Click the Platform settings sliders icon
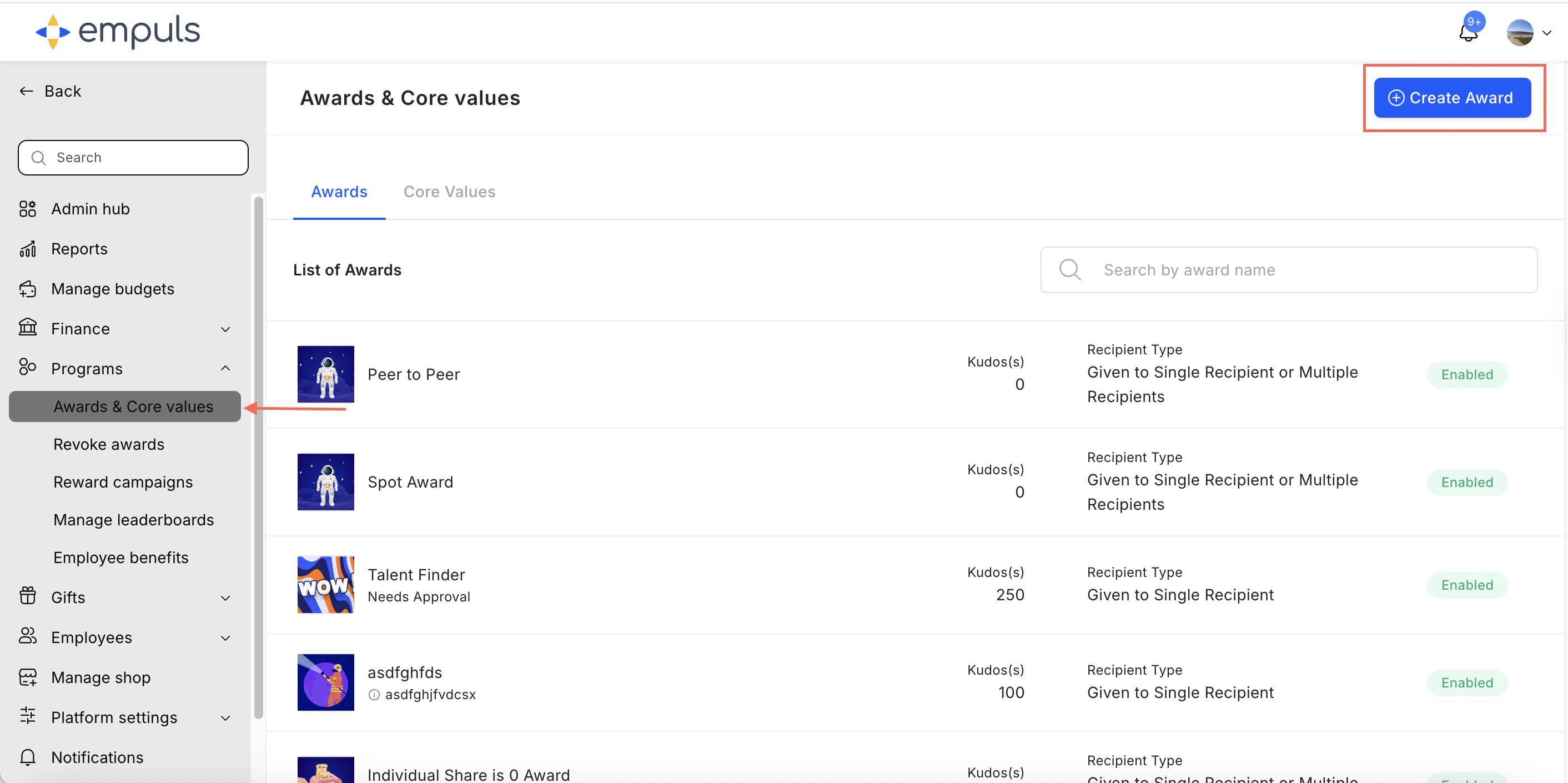1568x783 pixels. pos(27,716)
